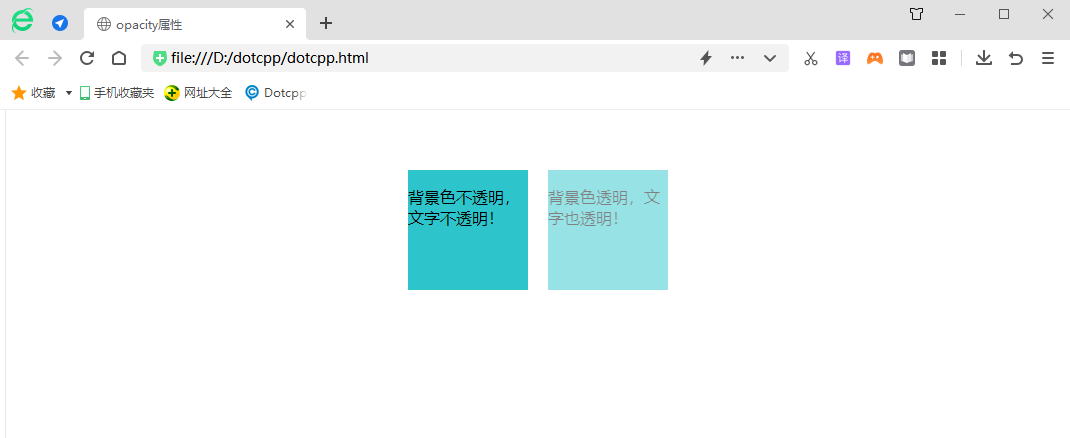
Task: Close the opacity属性 tab
Action: (x=290, y=24)
